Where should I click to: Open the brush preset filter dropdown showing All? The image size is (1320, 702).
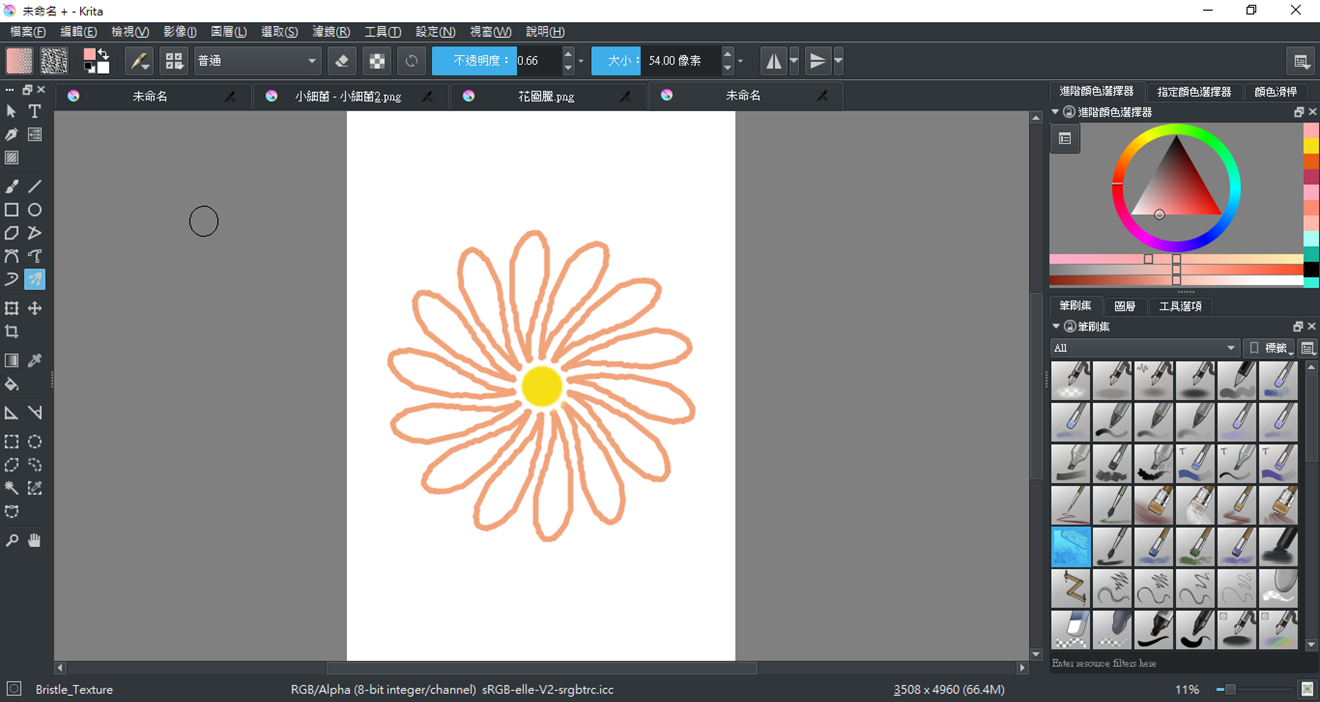(1144, 348)
